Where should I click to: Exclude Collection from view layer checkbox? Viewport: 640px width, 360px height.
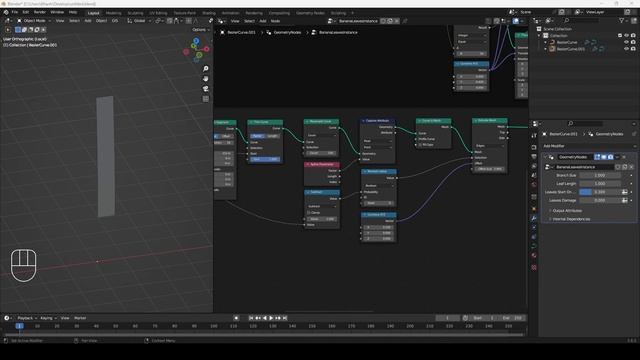[x=620, y=36]
